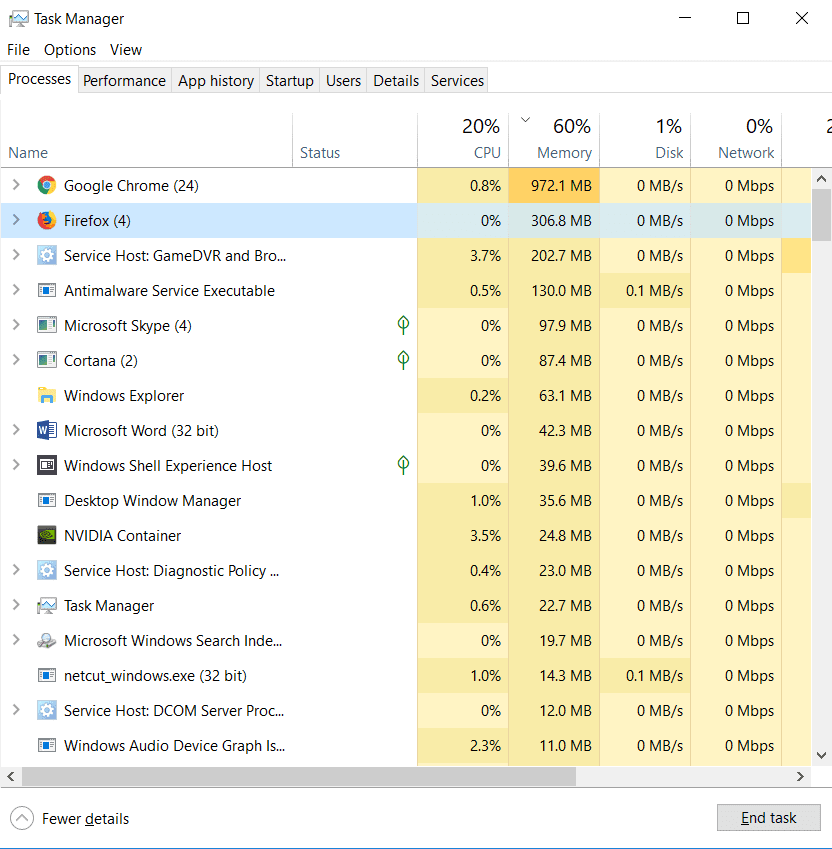Click the Windows Explorer folder icon
Viewport: 832px width, 849px height.
46,395
